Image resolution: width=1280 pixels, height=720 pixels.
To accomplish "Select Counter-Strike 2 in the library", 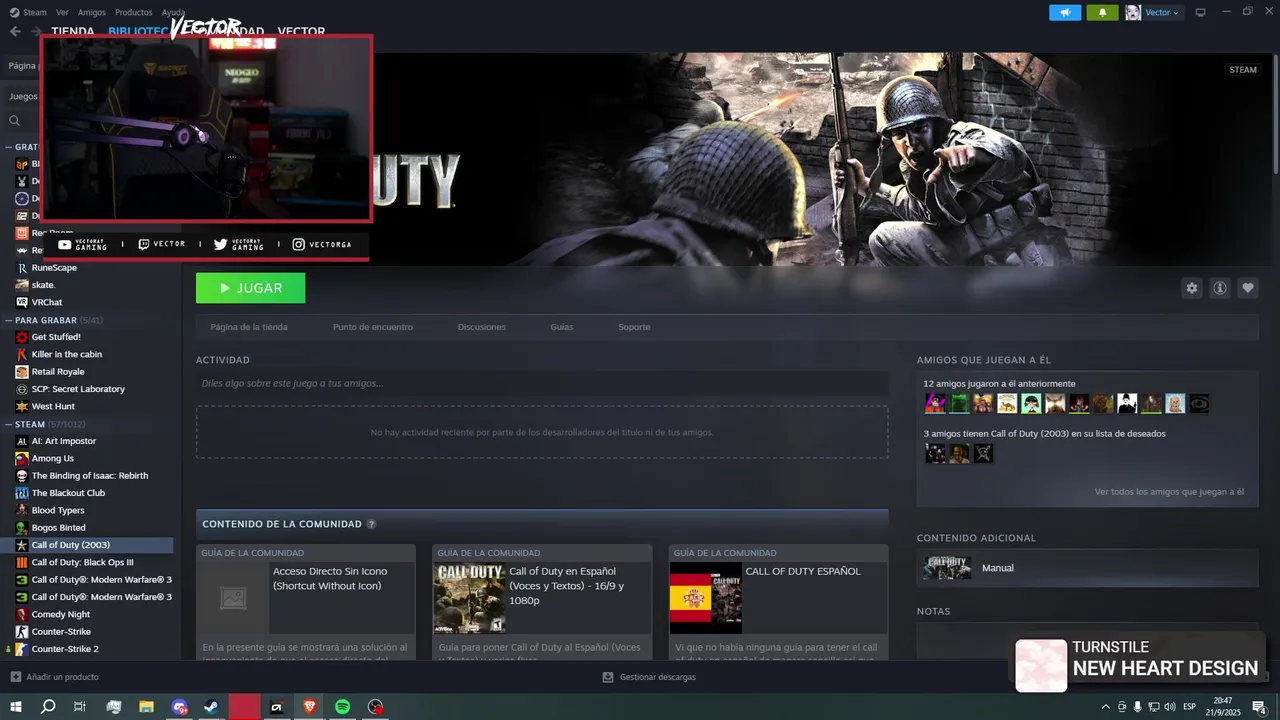I will (x=64, y=649).
